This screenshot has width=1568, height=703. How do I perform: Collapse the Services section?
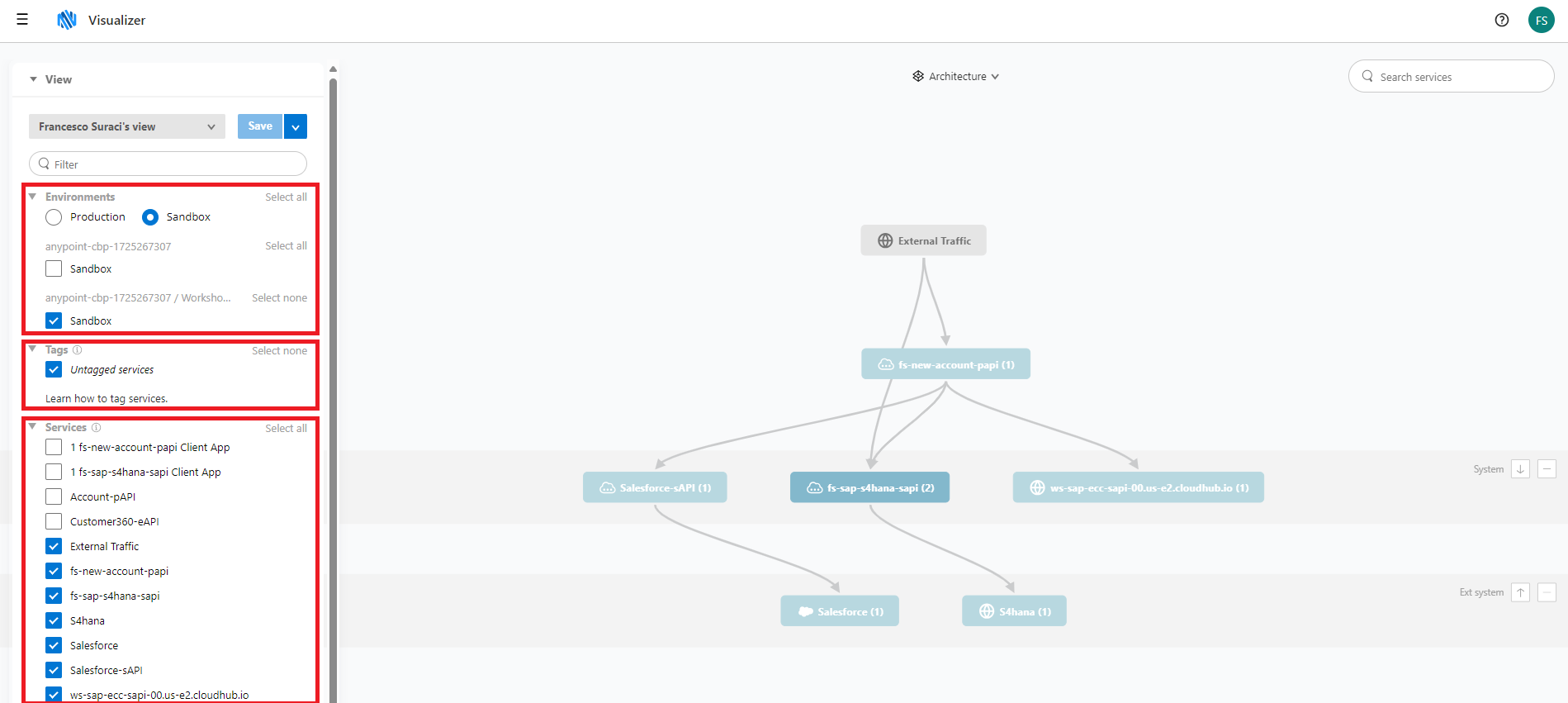click(32, 427)
